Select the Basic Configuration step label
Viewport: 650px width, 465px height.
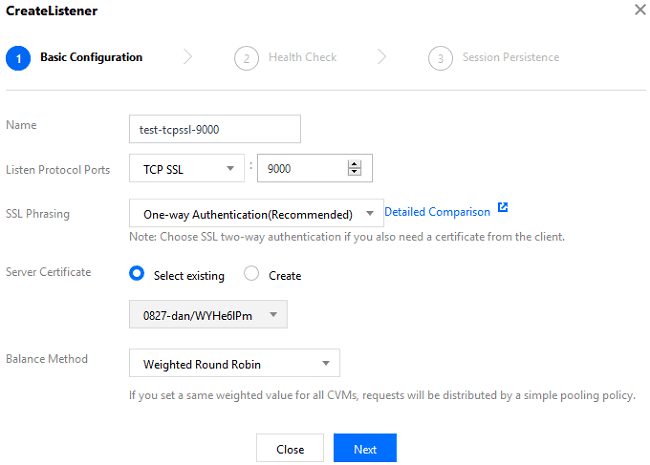91,58
